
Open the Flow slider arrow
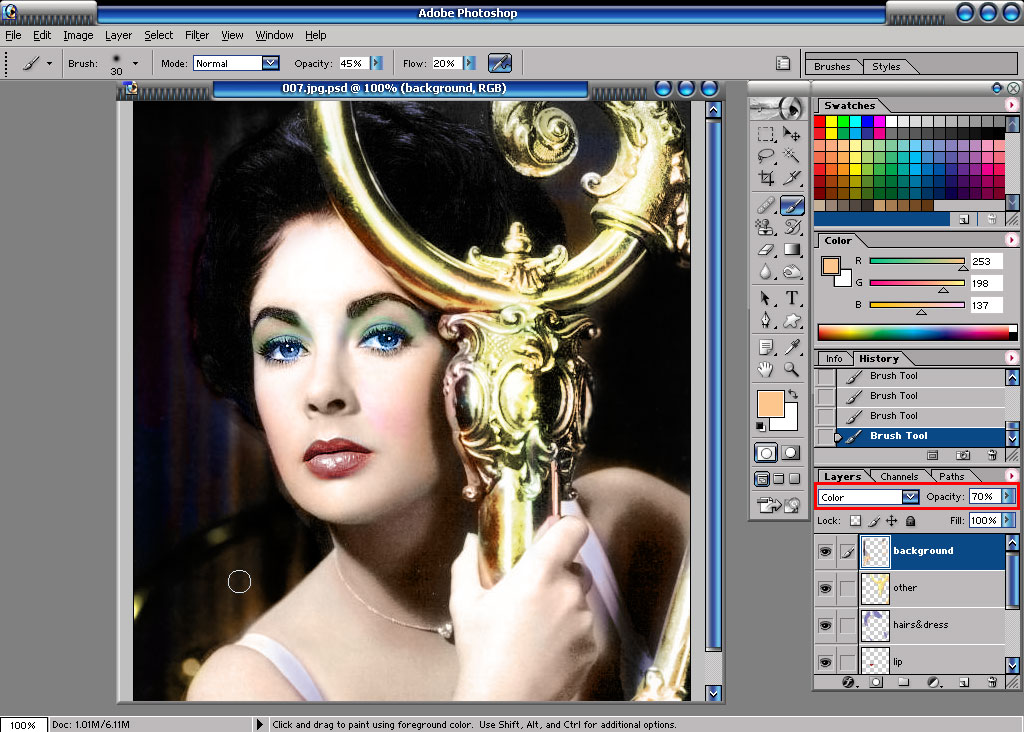[470, 63]
